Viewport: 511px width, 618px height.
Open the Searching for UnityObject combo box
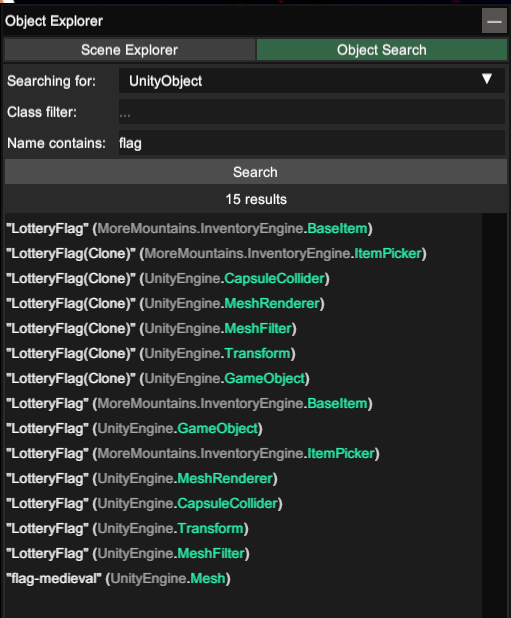click(312, 81)
